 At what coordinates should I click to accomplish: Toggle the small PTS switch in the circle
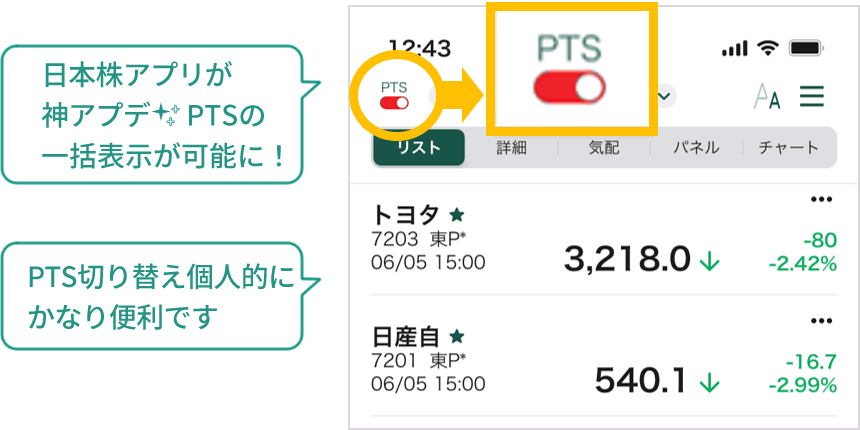click(394, 102)
